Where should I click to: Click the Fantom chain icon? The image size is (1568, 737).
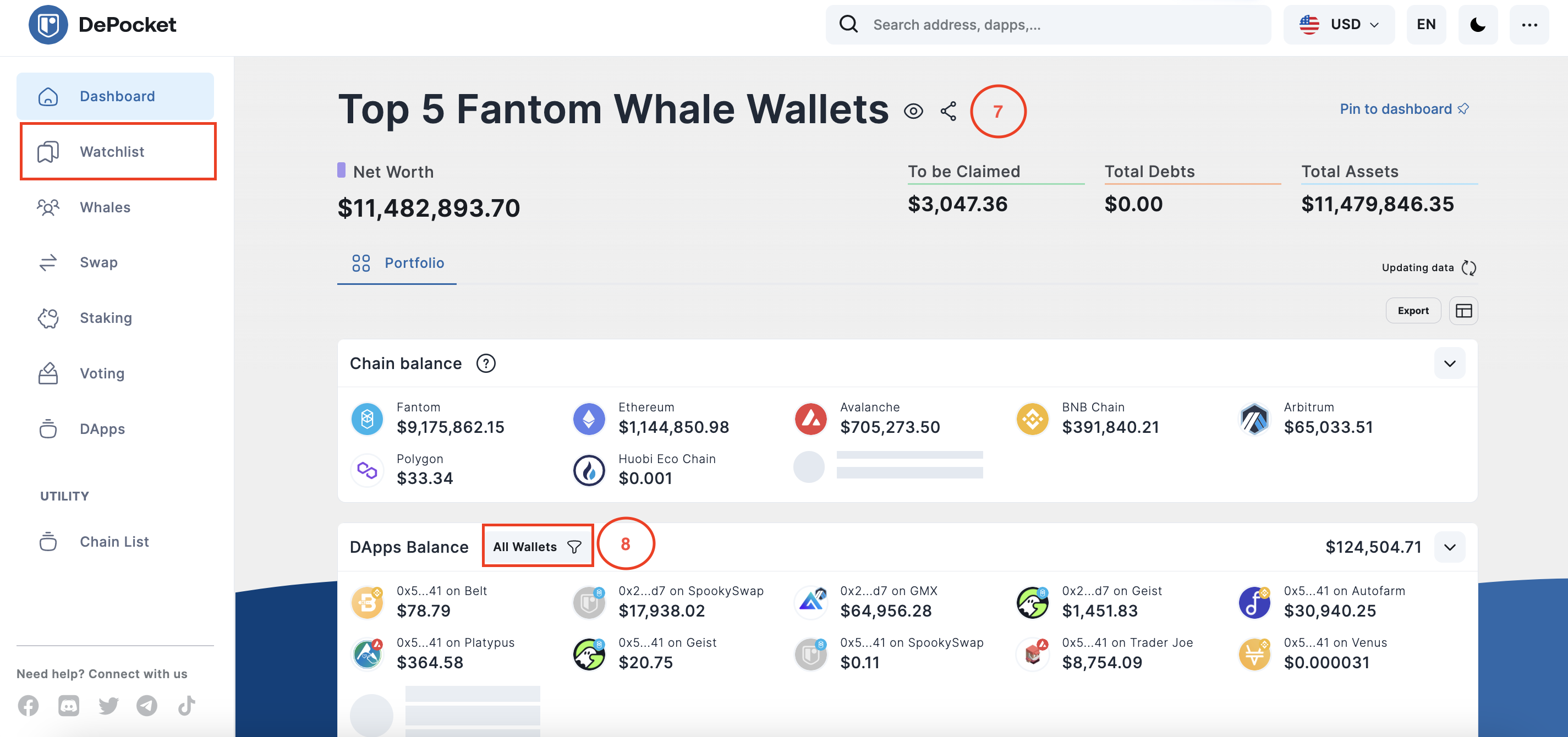tap(367, 418)
